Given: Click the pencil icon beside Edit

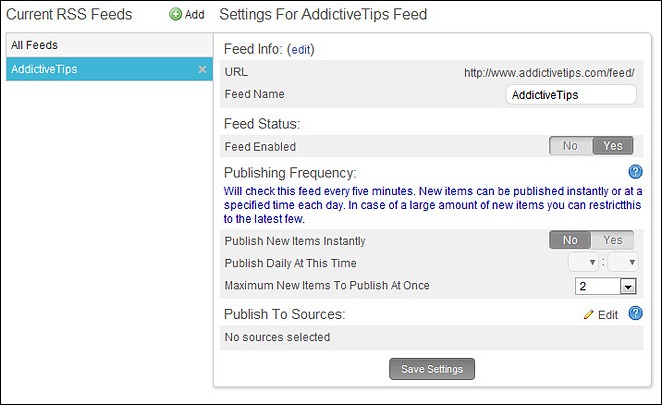Looking at the screenshot, I should [x=589, y=315].
